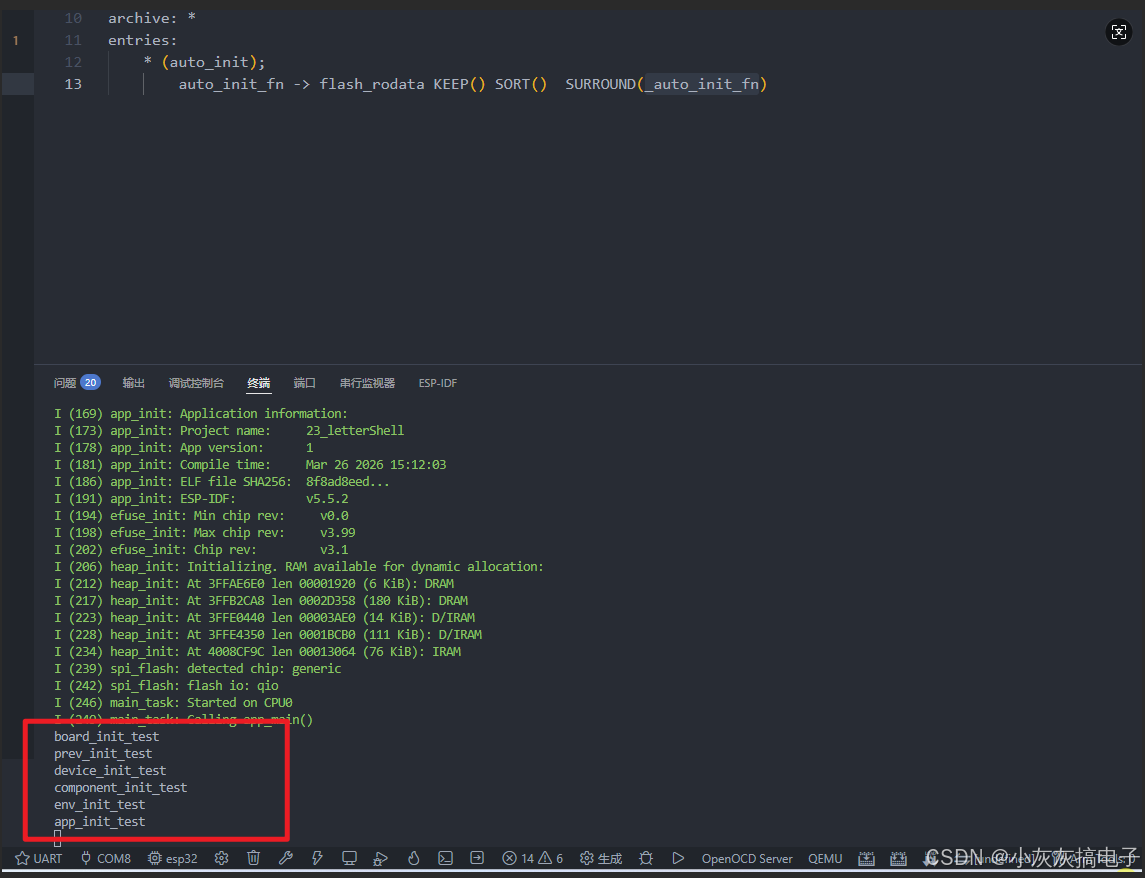
Task: Click the QEMU status bar button
Action: pyautogui.click(x=825, y=858)
